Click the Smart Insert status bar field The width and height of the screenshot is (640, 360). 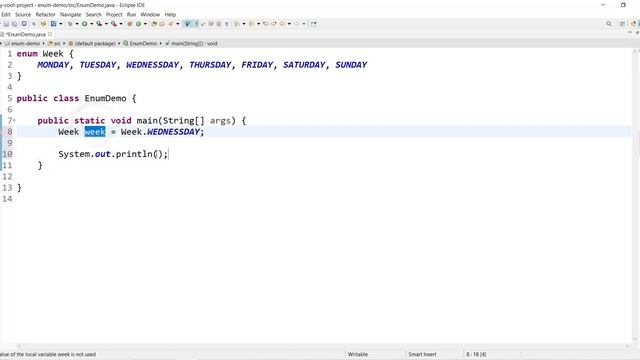(422, 354)
